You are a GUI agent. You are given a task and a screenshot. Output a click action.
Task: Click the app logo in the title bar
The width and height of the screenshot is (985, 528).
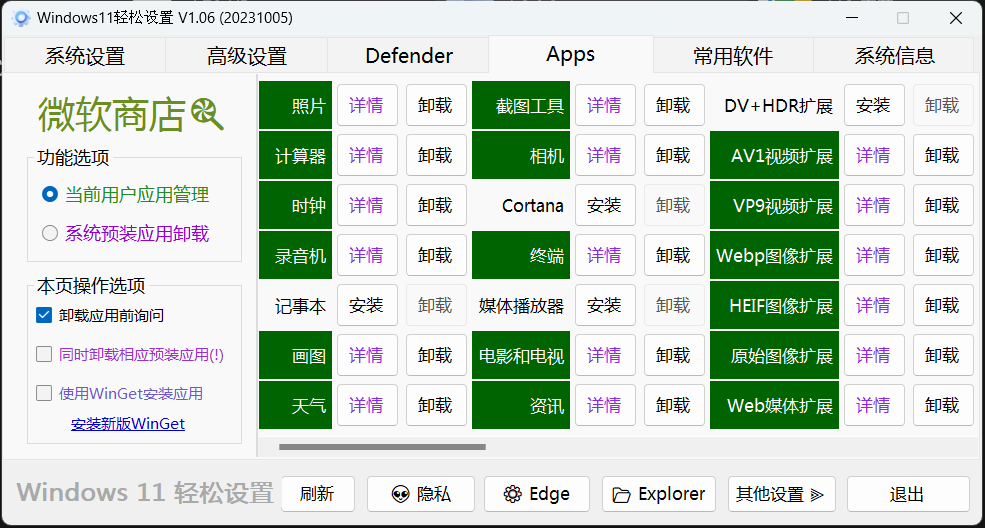21,18
